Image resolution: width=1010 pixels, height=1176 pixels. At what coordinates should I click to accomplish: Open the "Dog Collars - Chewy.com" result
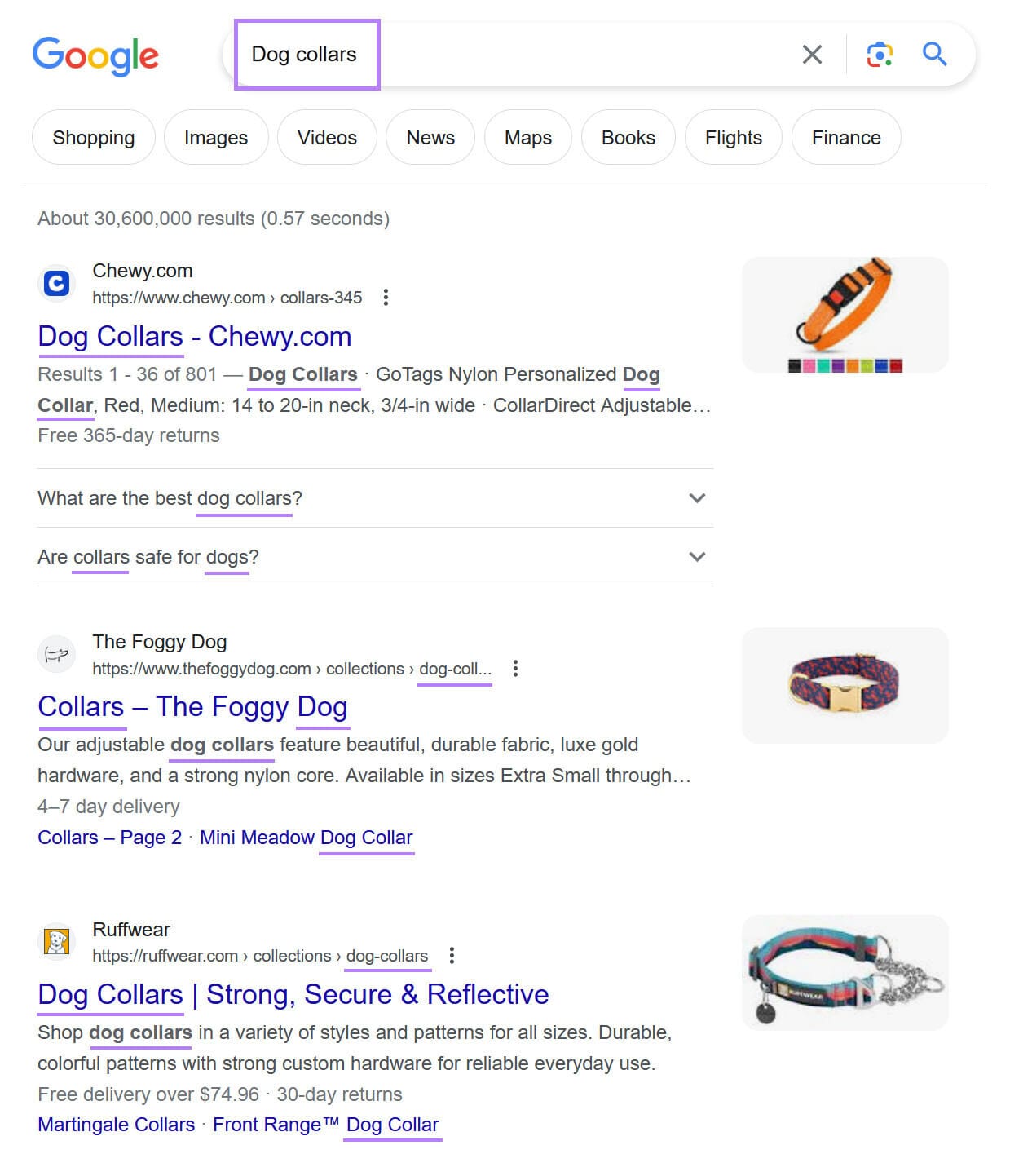(195, 336)
